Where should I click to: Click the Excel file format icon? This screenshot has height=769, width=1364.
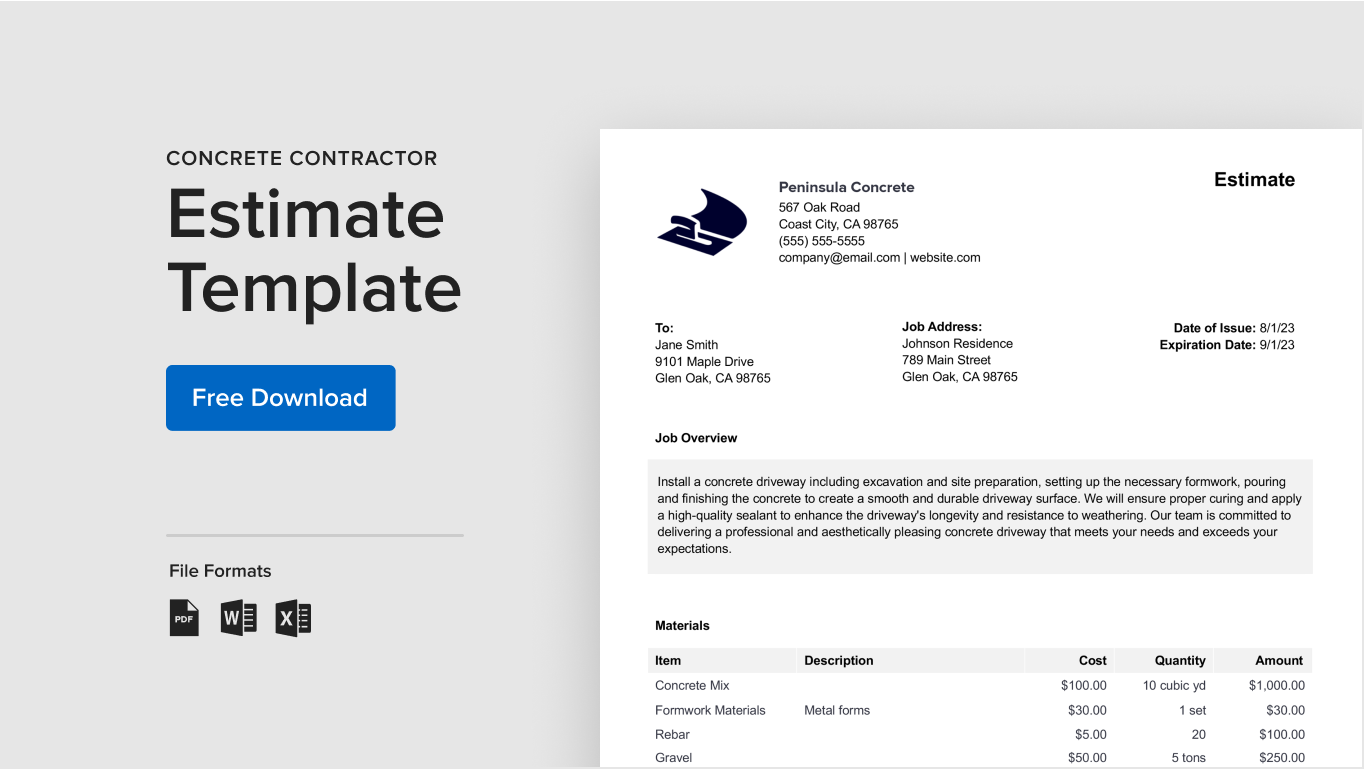pos(293,618)
